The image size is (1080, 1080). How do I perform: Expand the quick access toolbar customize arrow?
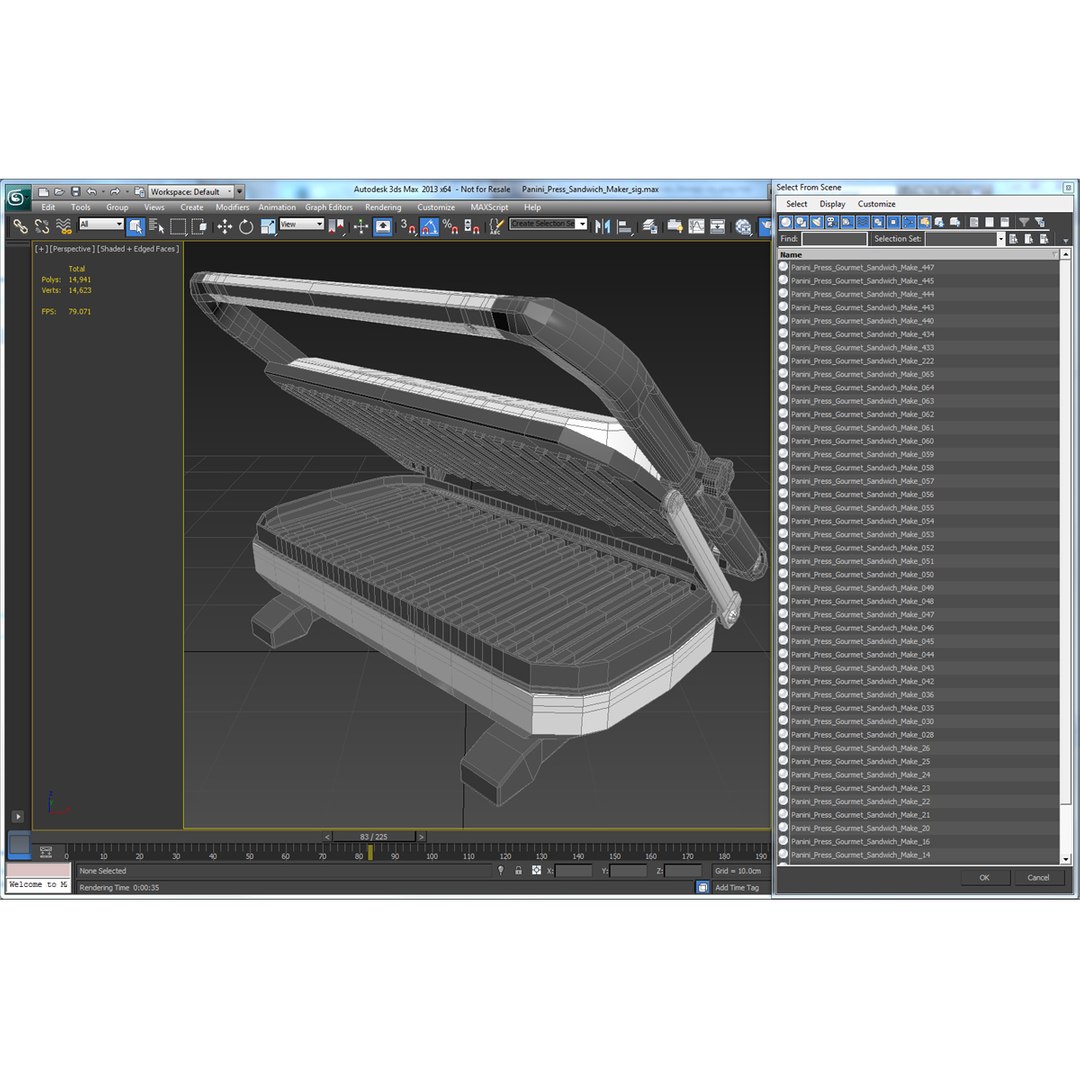[x=239, y=191]
